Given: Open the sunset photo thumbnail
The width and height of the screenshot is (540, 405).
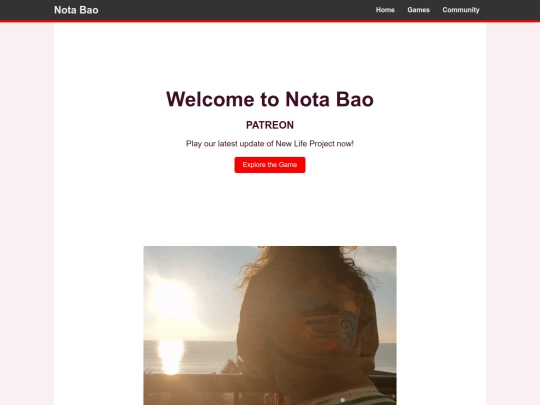Looking at the screenshot, I should (270, 325).
